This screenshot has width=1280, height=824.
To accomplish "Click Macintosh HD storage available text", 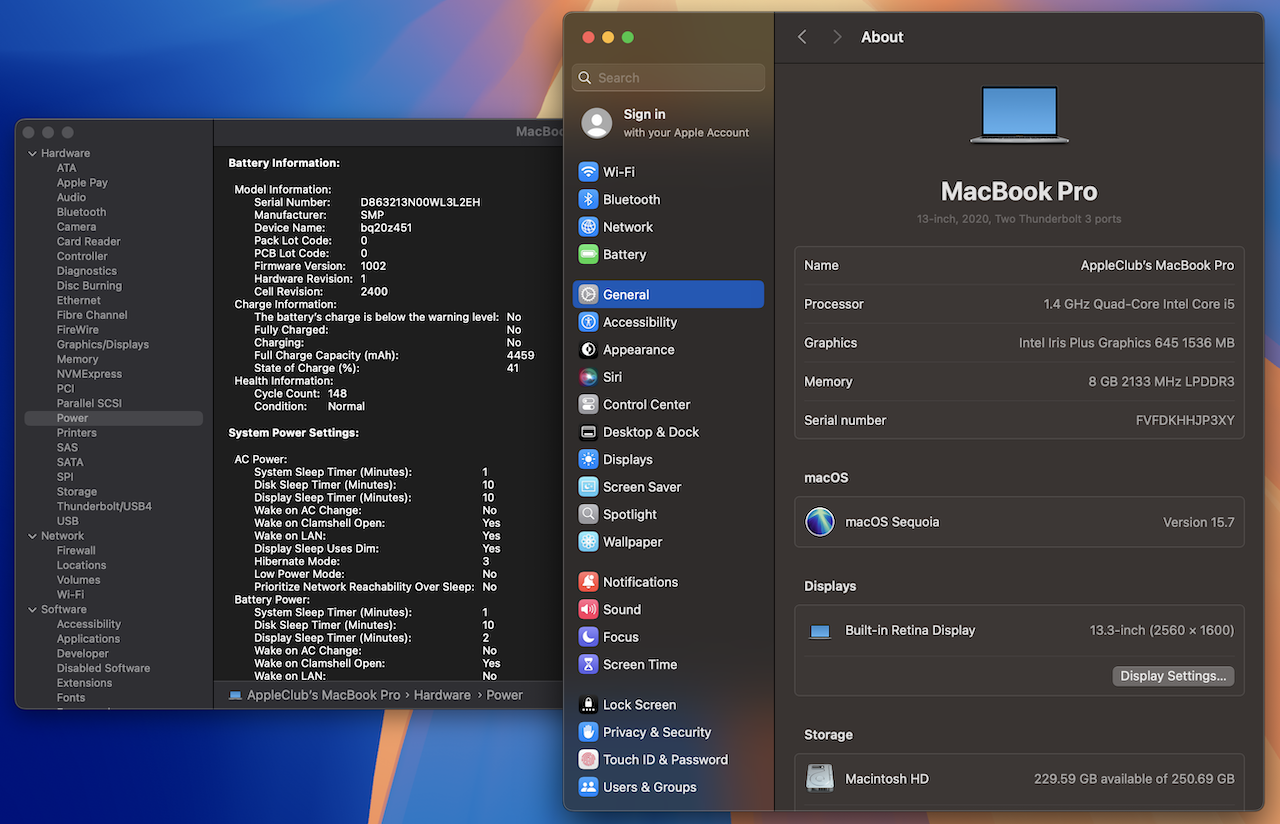I will 1134,779.
